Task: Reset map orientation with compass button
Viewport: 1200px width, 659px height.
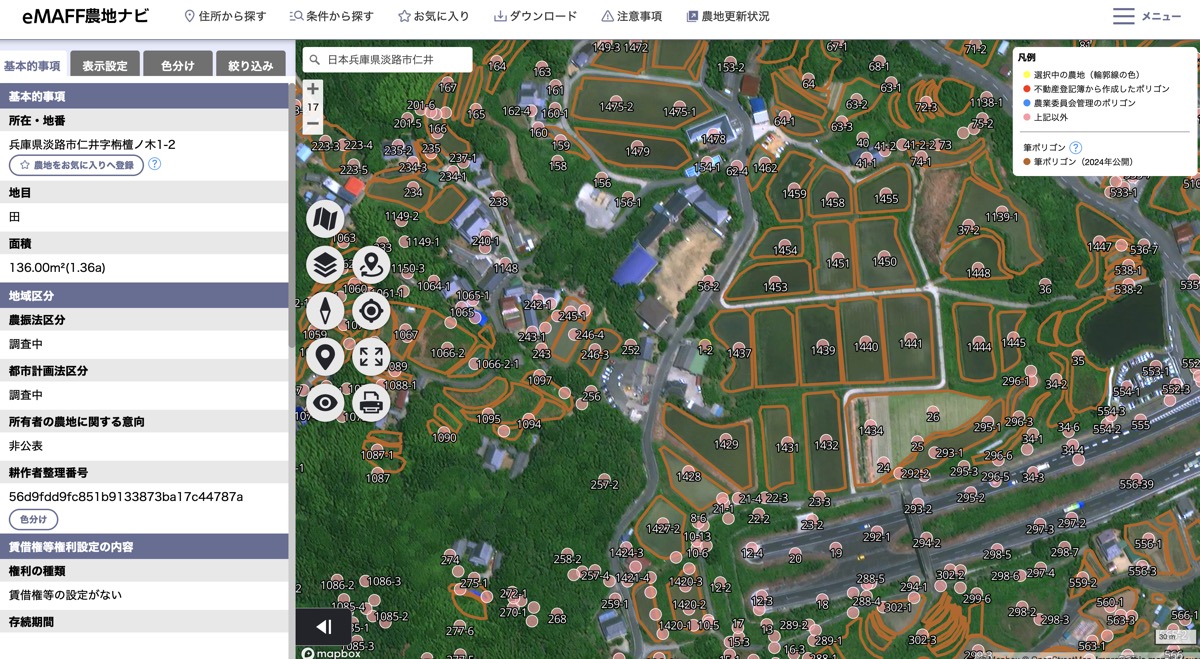Action: 325,311
